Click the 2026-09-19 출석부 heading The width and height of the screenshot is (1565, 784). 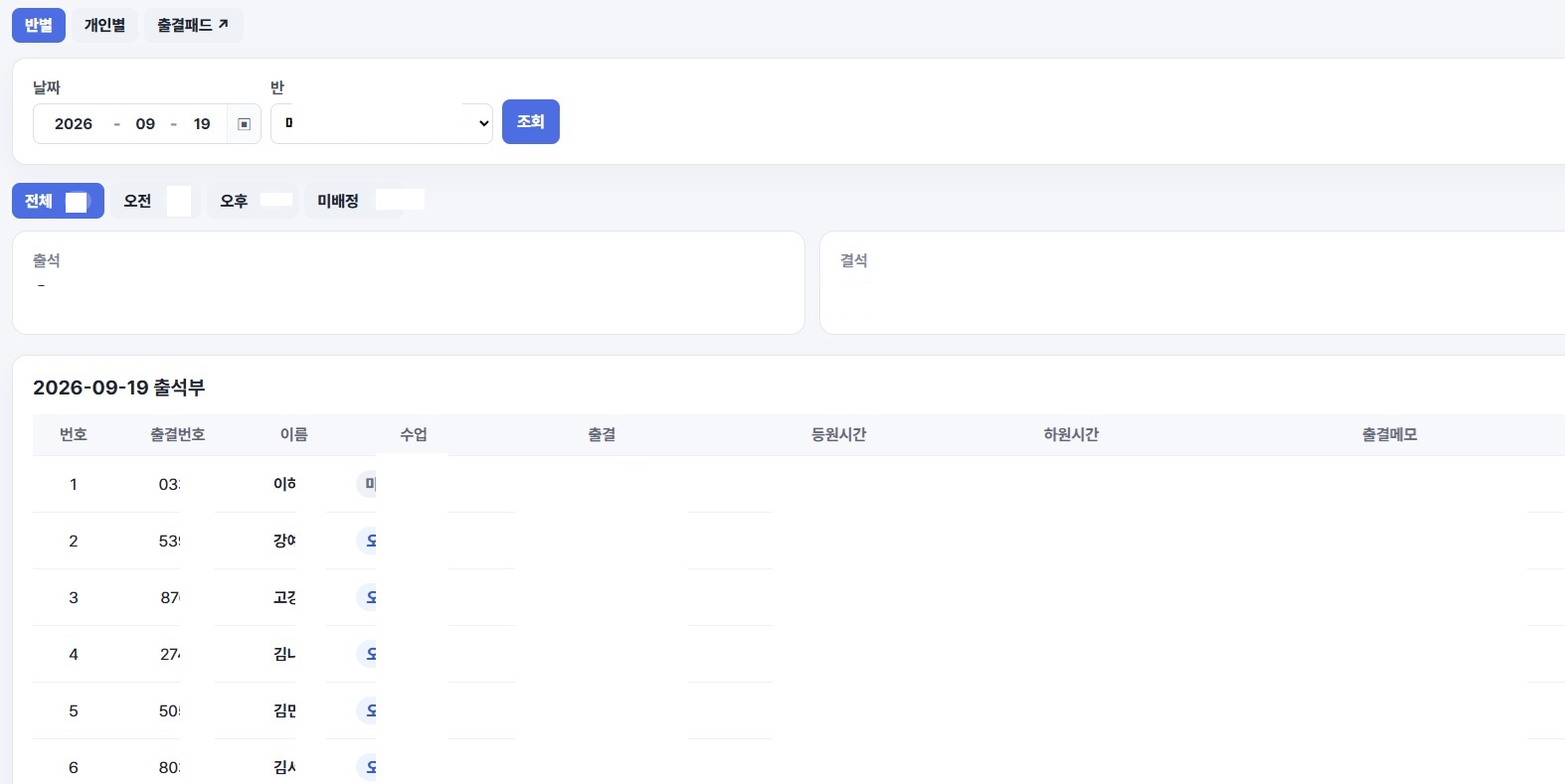click(119, 388)
